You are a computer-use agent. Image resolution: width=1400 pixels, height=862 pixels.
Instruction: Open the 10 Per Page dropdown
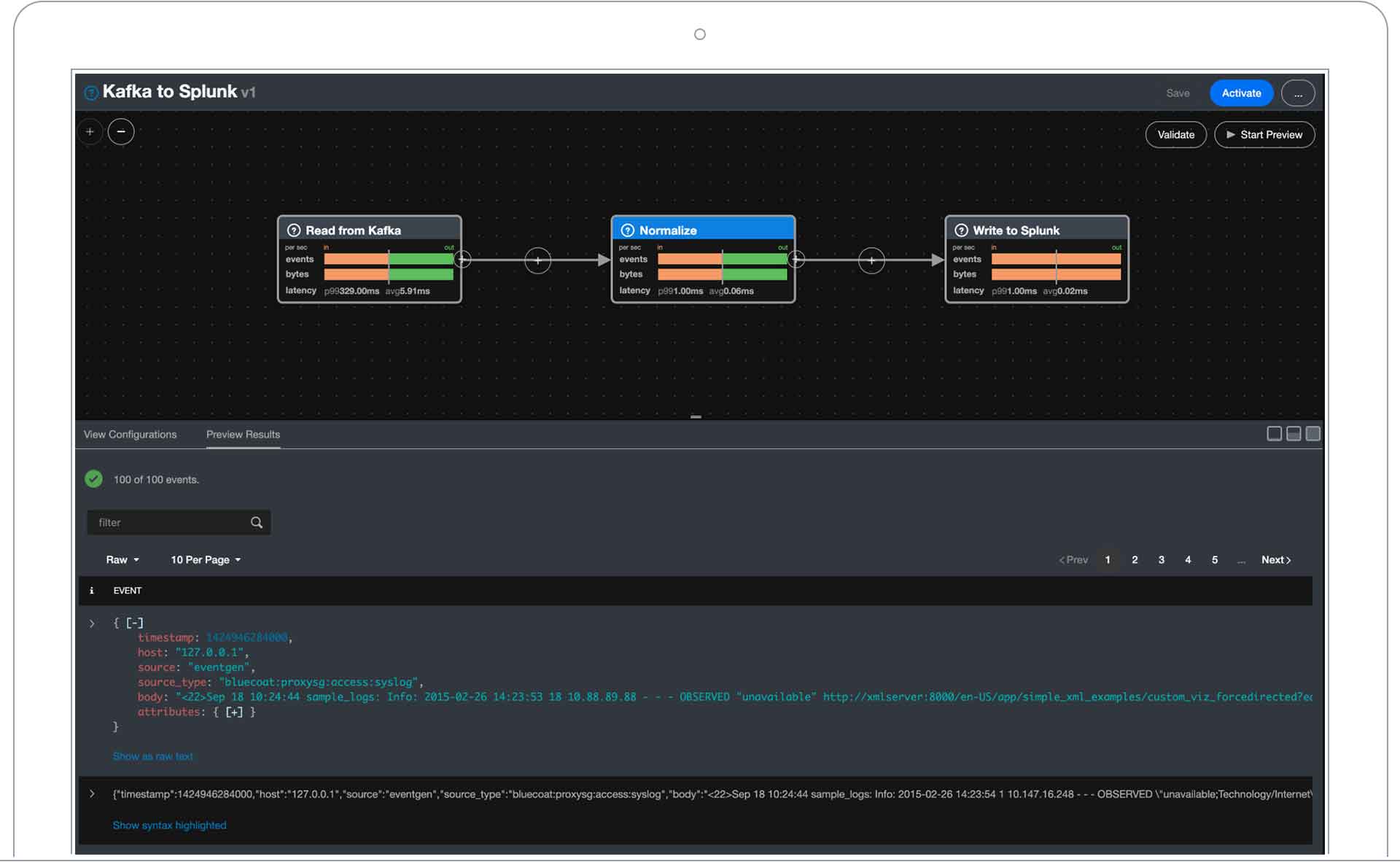coord(206,560)
